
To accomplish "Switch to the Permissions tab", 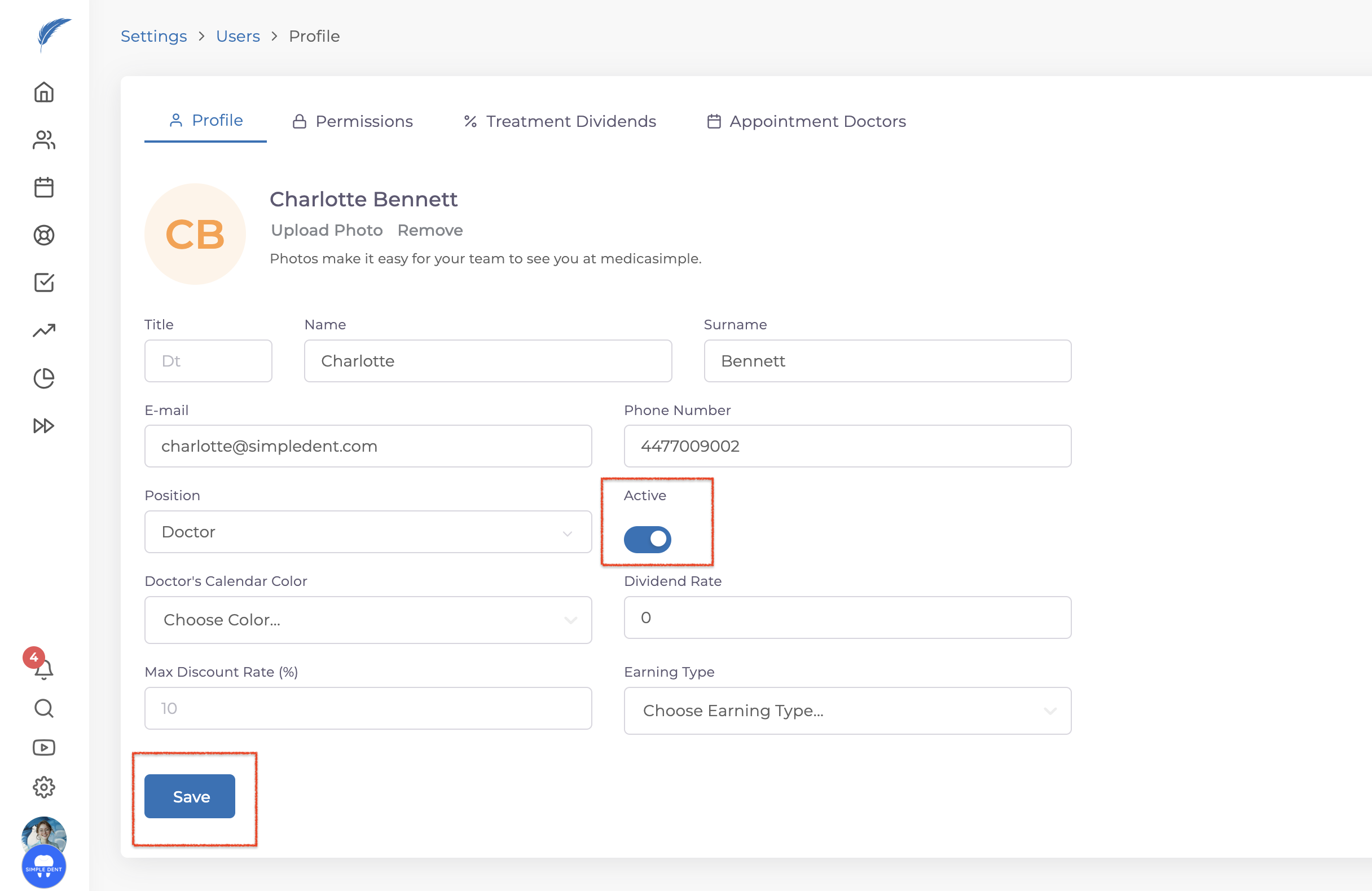I will [353, 121].
